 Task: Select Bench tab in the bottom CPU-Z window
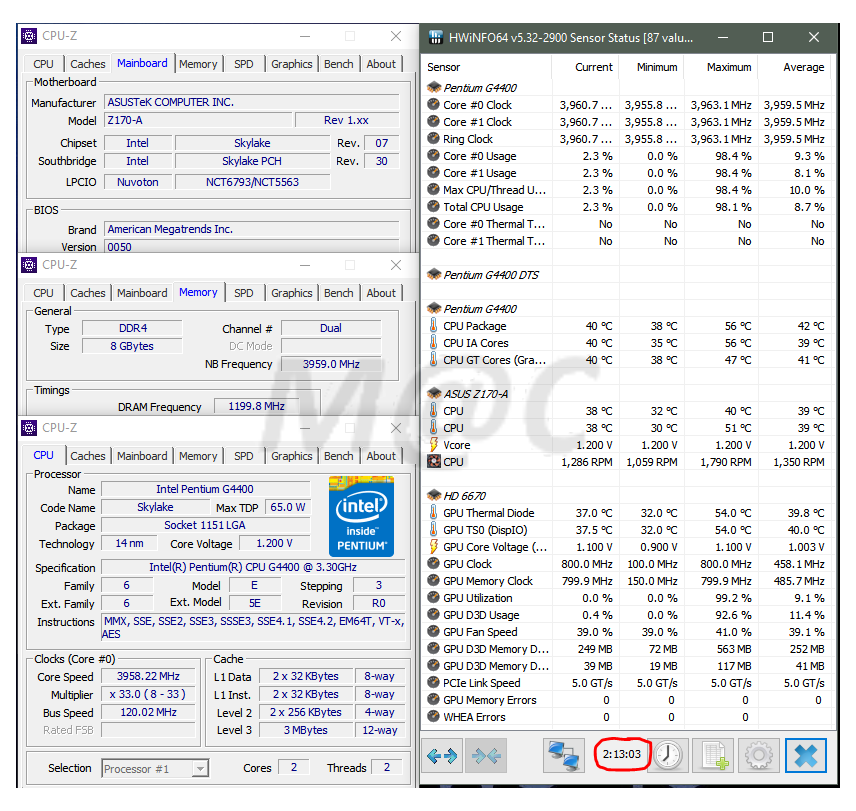tap(338, 456)
